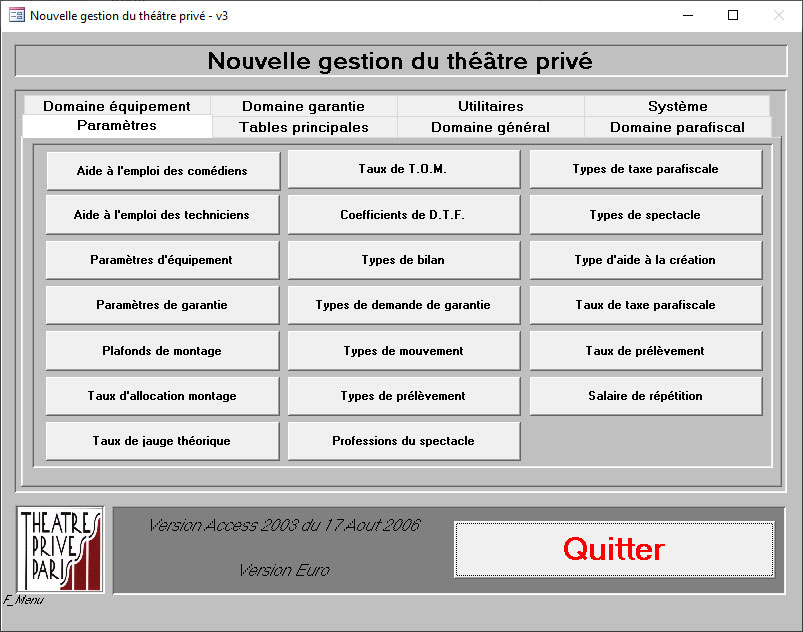
Task: Go to the Domaine parafiscal tab
Action: click(x=678, y=127)
